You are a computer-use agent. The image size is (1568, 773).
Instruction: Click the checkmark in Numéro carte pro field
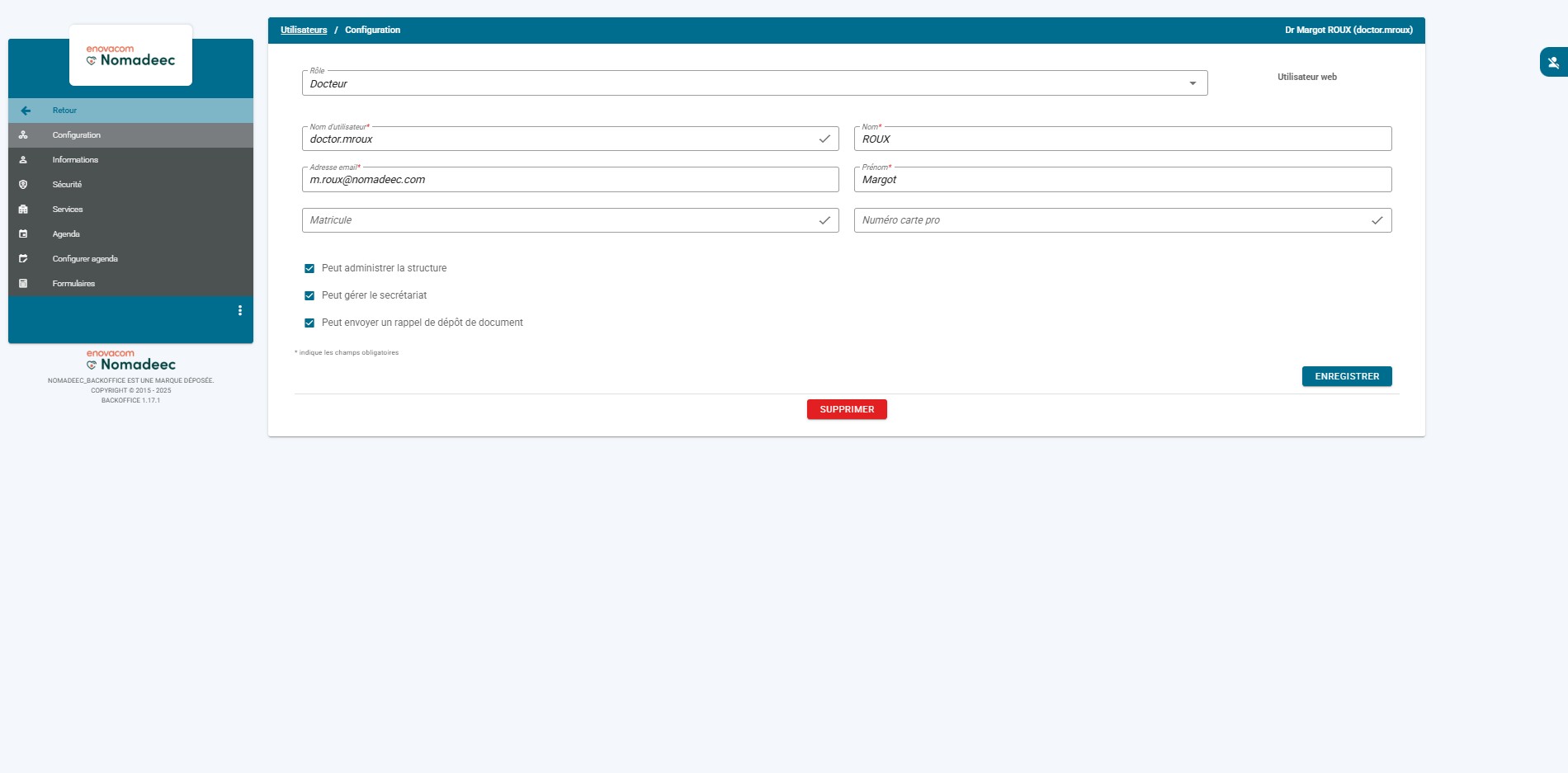[x=1377, y=220]
